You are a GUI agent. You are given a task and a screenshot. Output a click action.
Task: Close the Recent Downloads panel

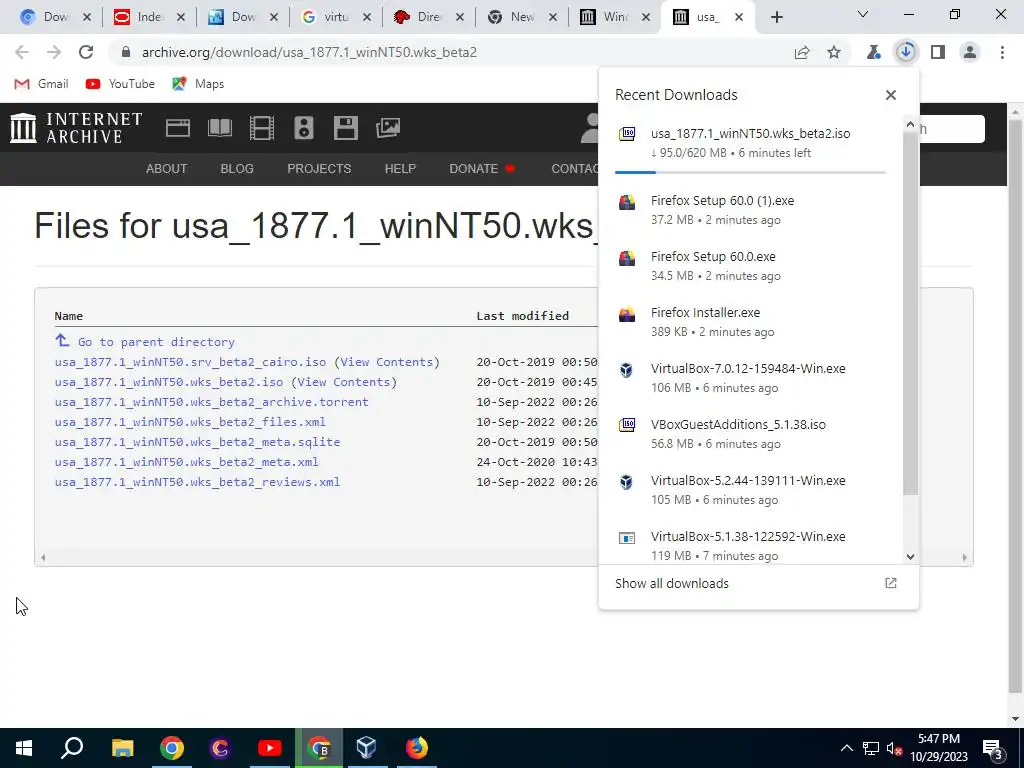[891, 95]
